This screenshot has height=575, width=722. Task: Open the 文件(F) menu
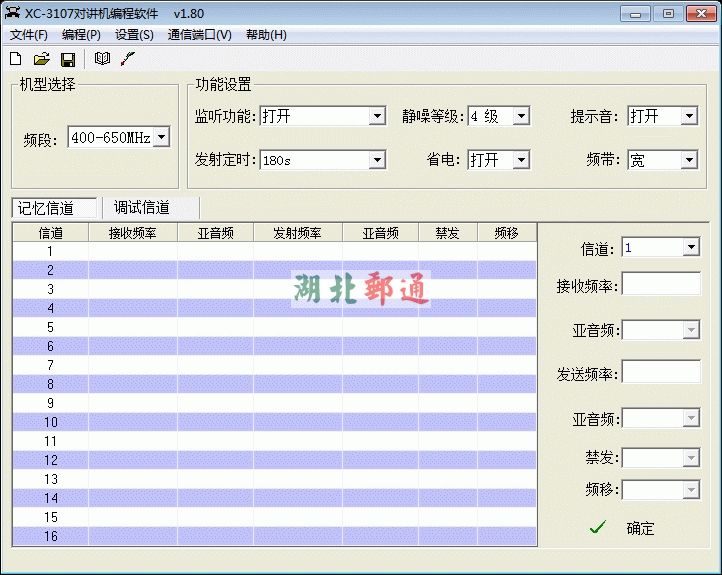(x=29, y=34)
